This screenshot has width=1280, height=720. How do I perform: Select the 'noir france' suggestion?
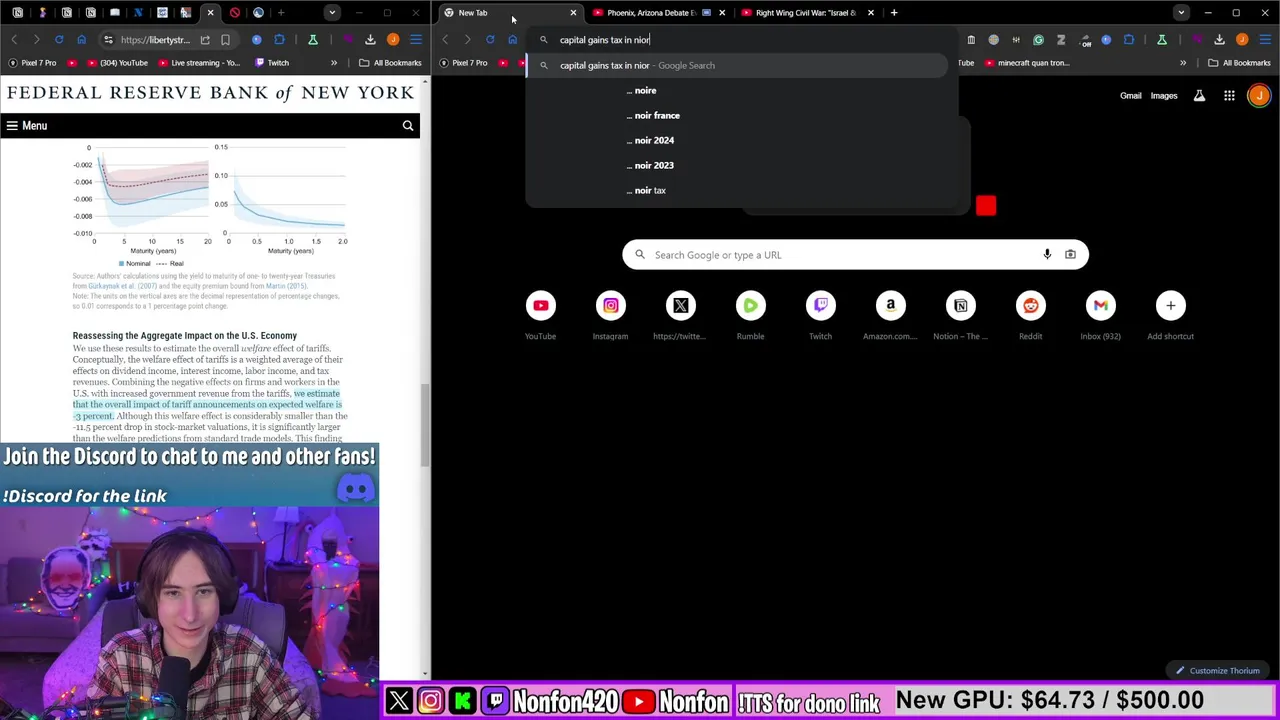(737, 115)
